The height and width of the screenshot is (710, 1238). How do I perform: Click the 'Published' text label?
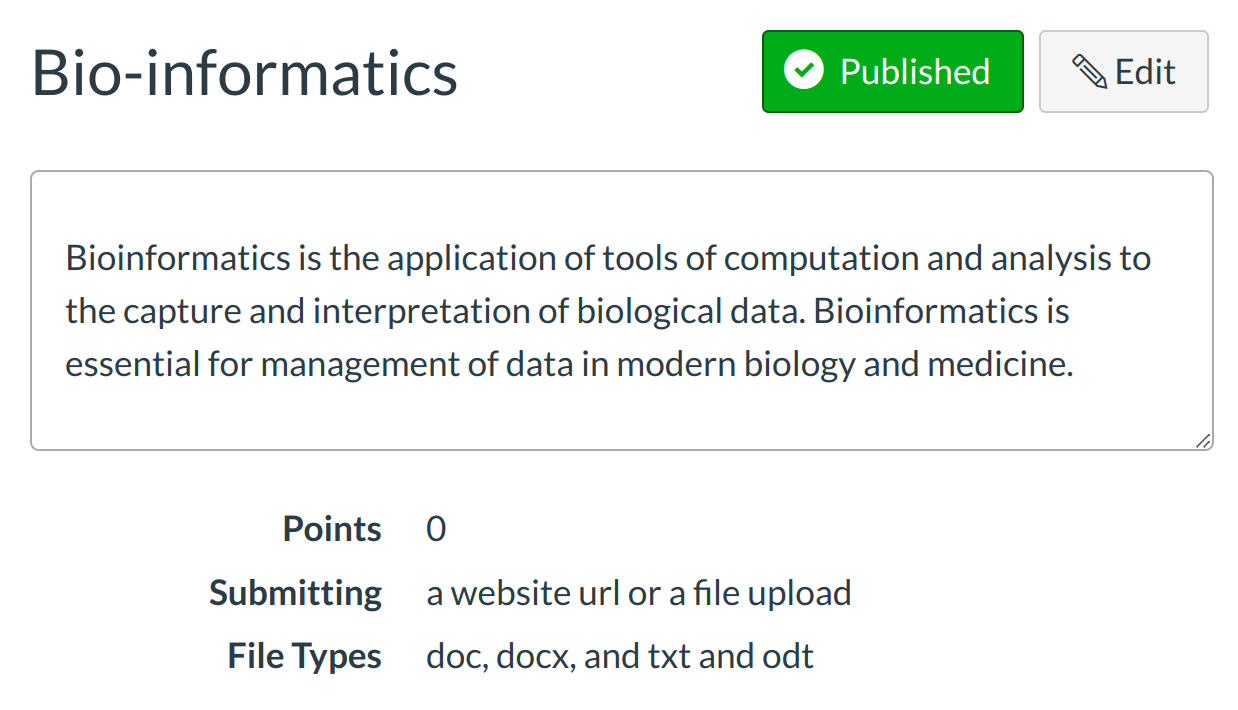(x=914, y=72)
